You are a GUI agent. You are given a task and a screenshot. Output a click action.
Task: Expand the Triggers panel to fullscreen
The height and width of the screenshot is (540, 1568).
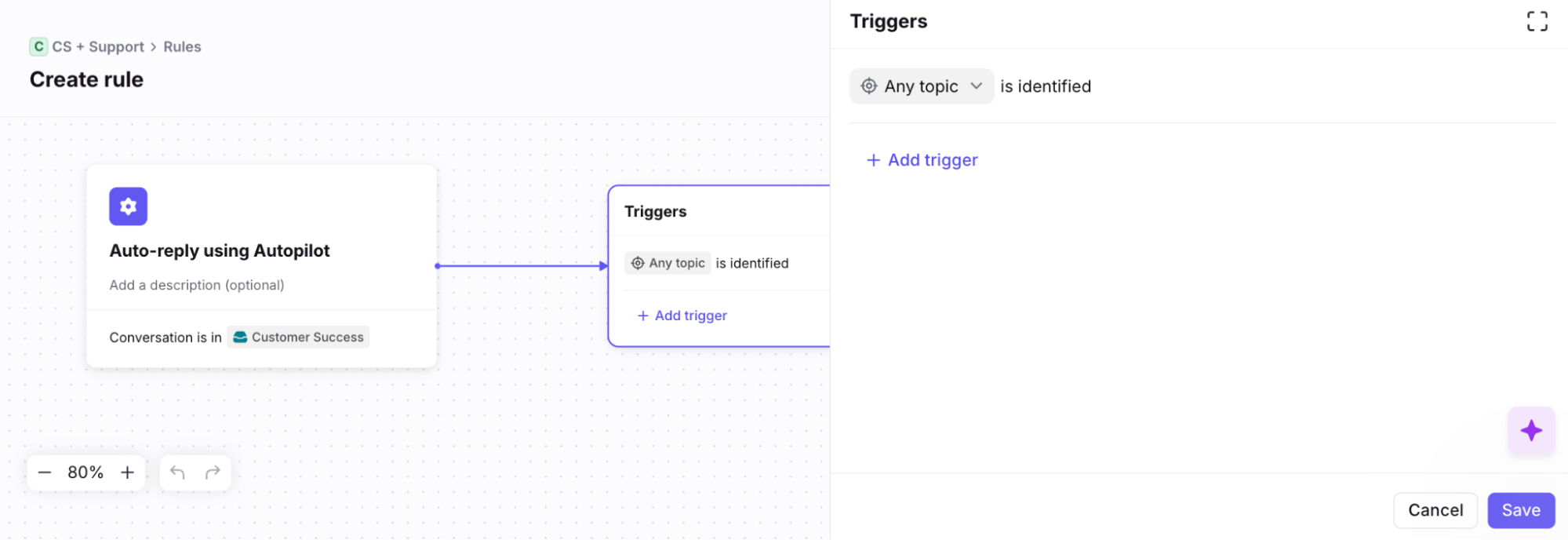point(1537,21)
